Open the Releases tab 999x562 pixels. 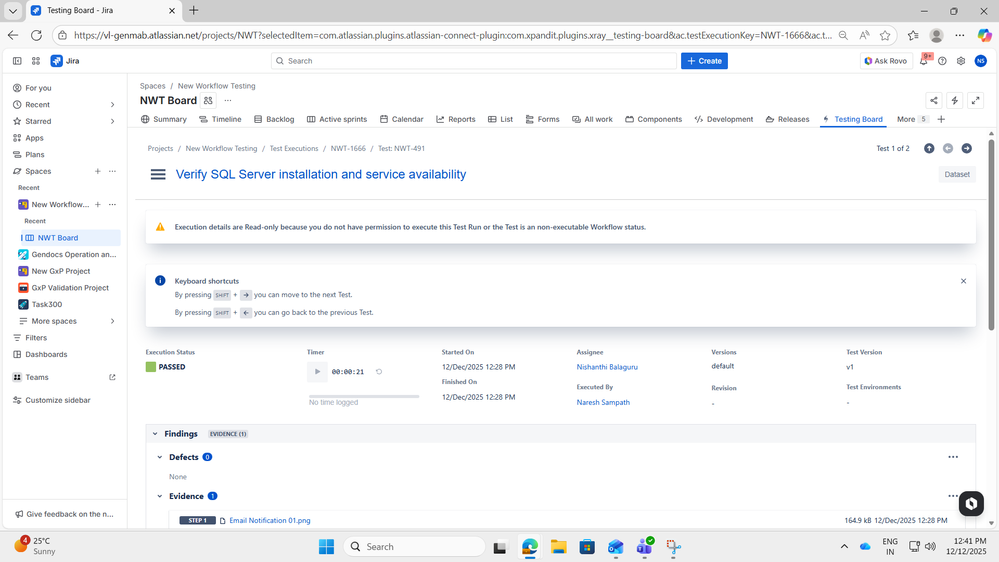pyautogui.click(x=787, y=119)
